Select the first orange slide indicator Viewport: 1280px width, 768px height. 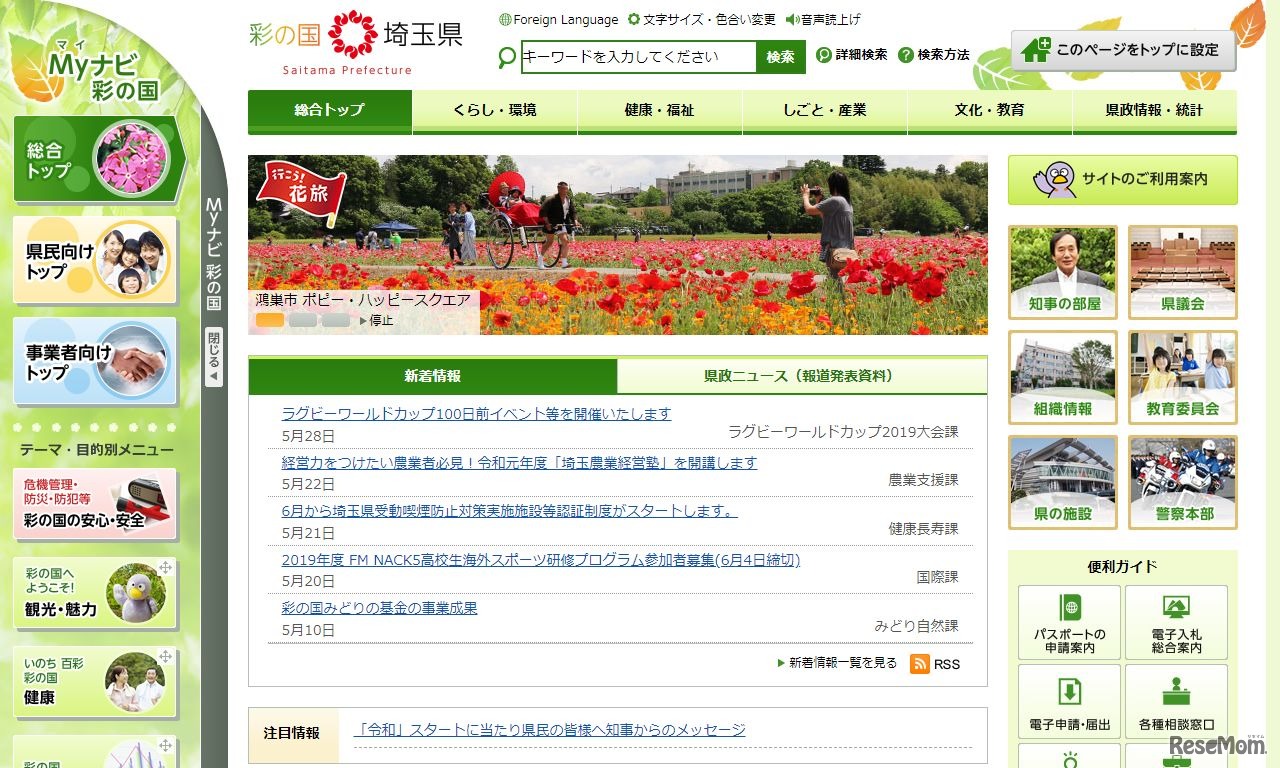pos(270,320)
